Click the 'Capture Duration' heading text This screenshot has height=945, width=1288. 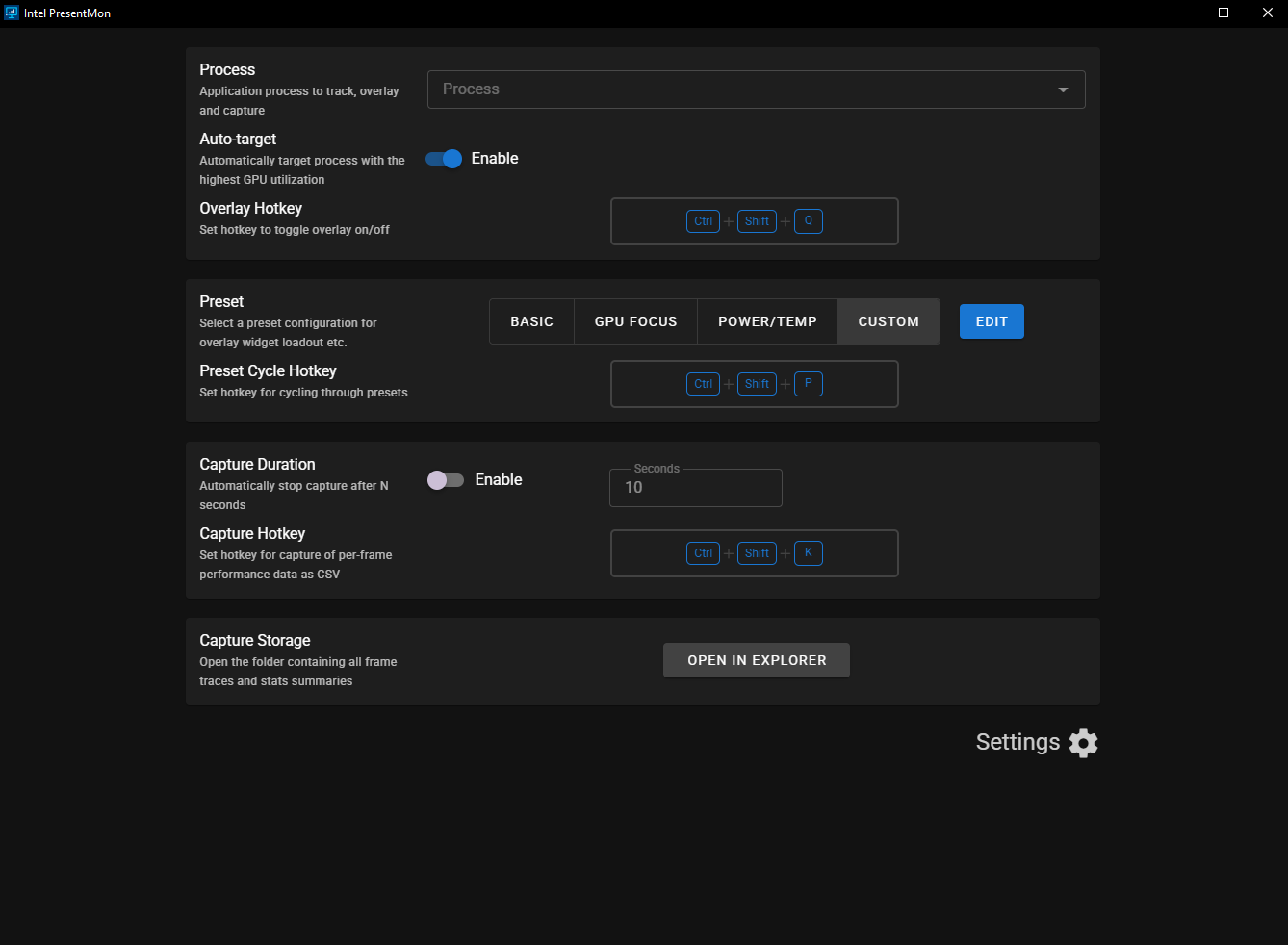(x=257, y=465)
